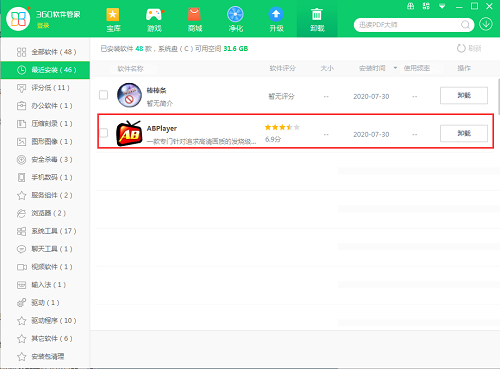Viewport: 500px width, 369px height.
Task: Open 浏览器 (2) category
Action: (x=45, y=213)
